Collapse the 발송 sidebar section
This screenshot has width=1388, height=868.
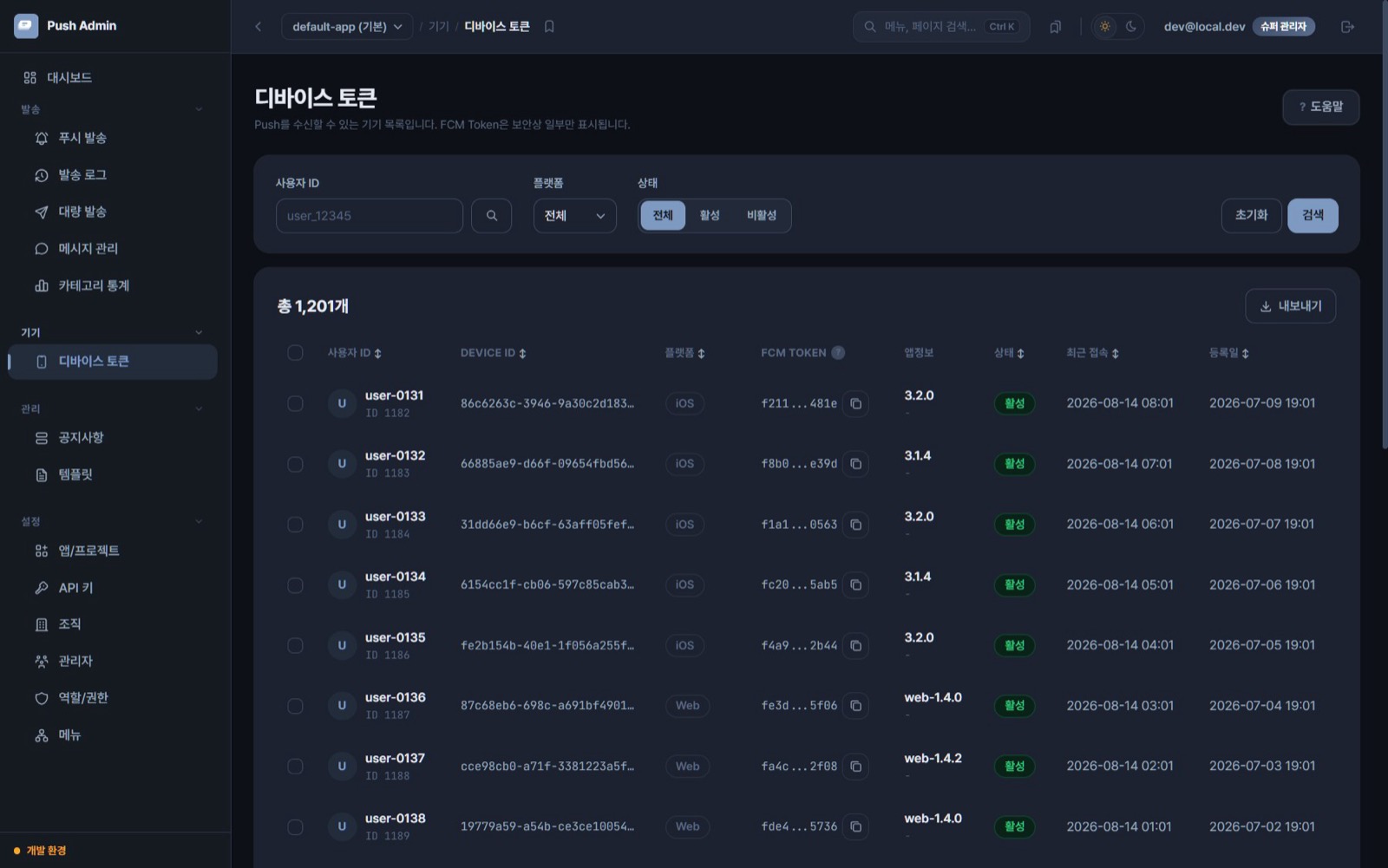pyautogui.click(x=199, y=109)
